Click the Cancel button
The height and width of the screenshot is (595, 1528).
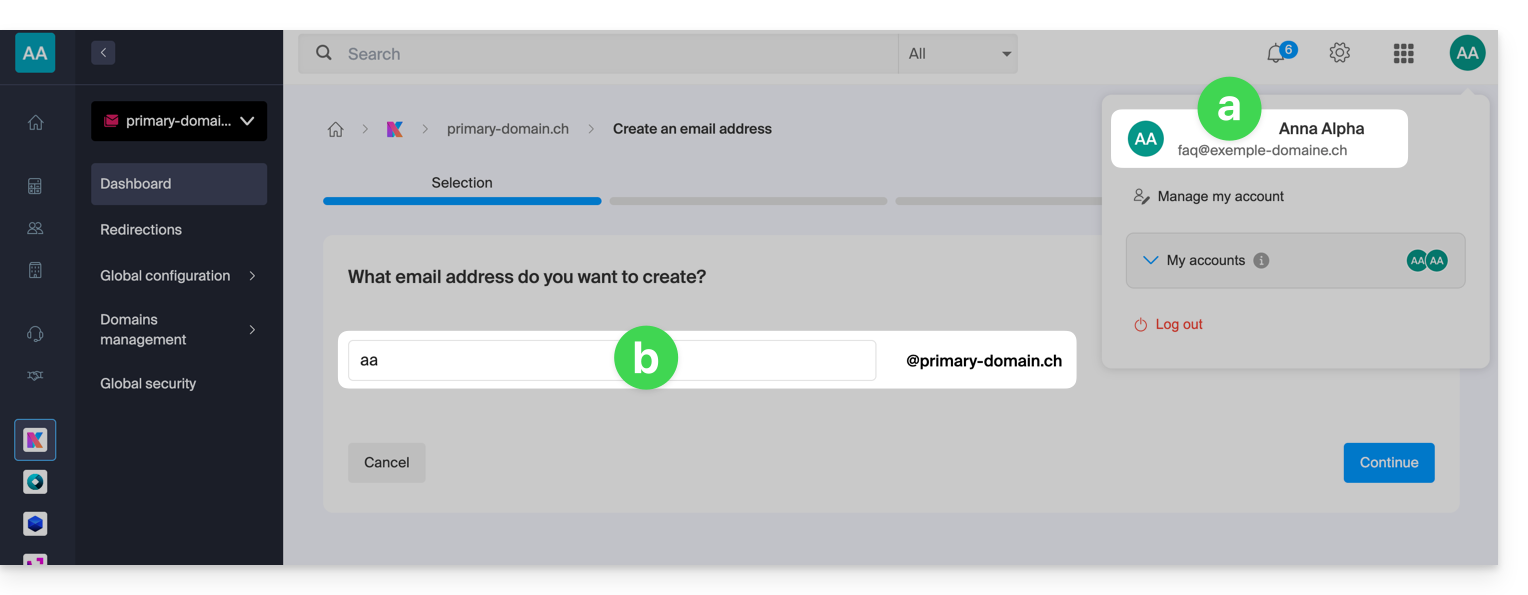tap(386, 463)
